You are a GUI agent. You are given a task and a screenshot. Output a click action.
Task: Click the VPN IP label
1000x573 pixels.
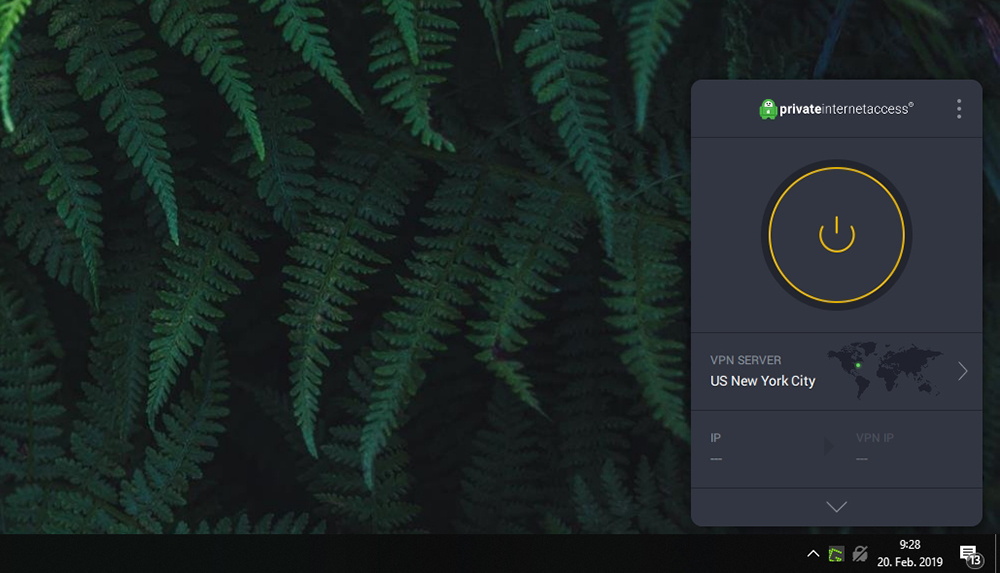tap(874, 438)
